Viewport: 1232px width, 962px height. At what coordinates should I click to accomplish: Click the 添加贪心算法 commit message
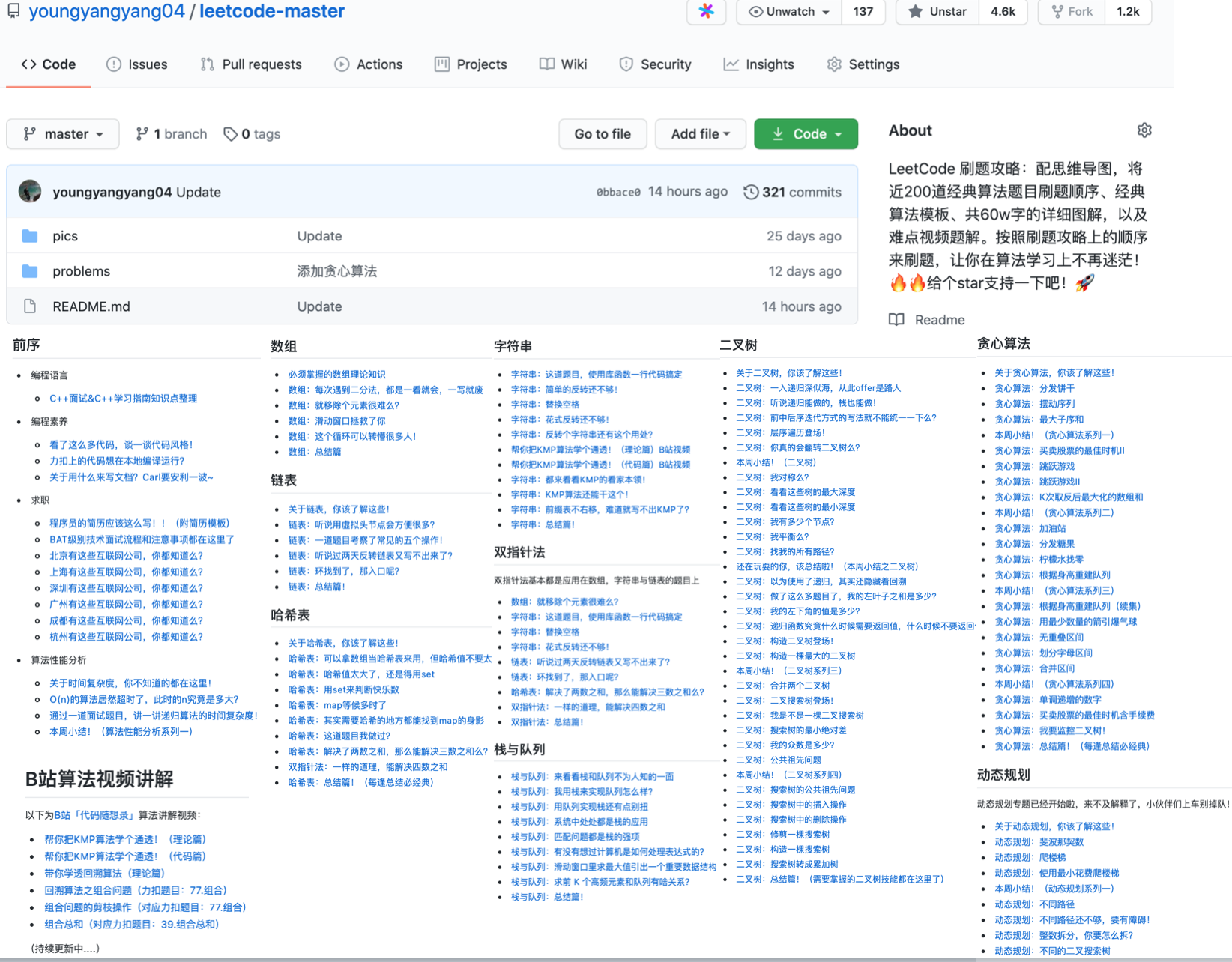point(337,271)
